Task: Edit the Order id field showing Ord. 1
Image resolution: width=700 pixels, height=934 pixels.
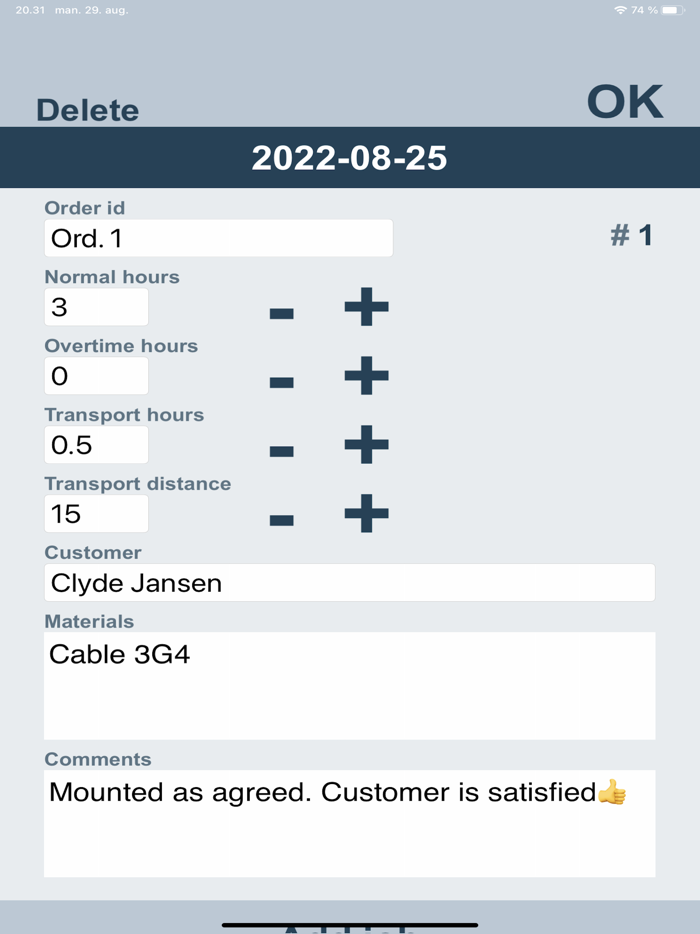Action: click(218, 238)
